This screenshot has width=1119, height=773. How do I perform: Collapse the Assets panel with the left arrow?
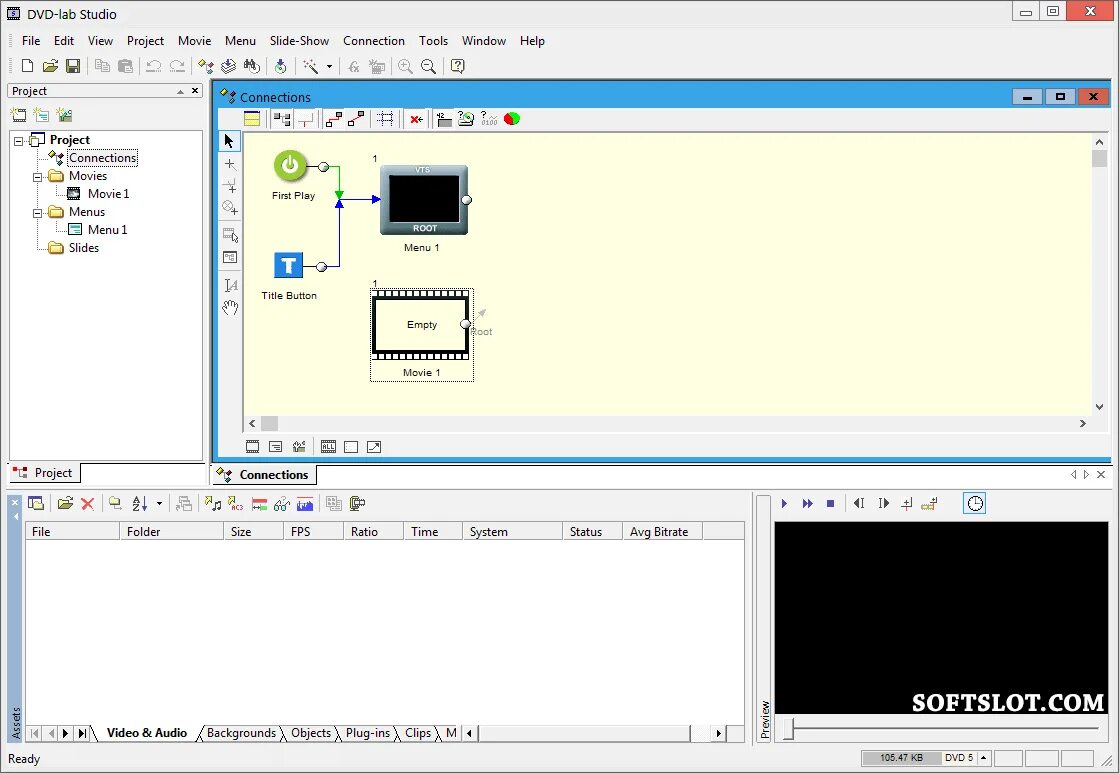tap(15, 516)
